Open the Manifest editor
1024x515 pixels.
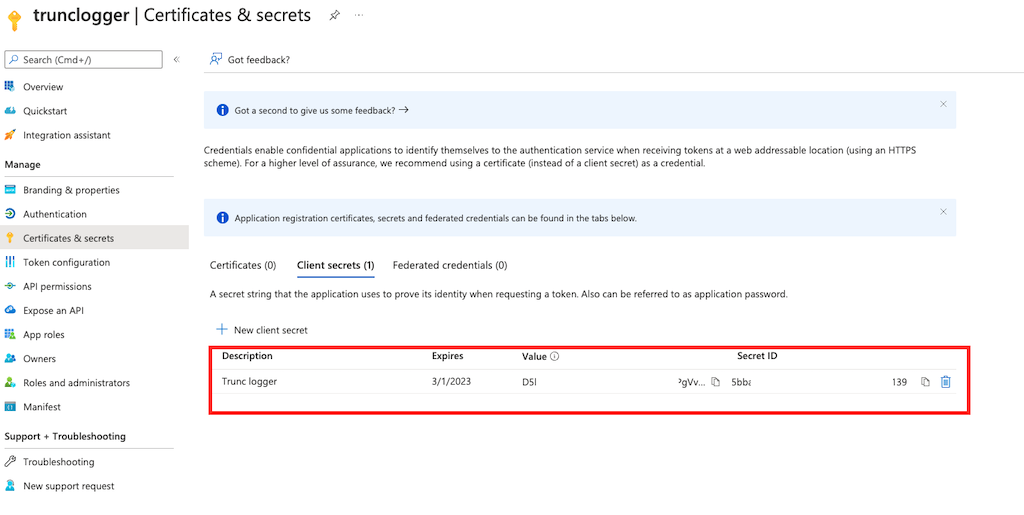click(x=42, y=407)
